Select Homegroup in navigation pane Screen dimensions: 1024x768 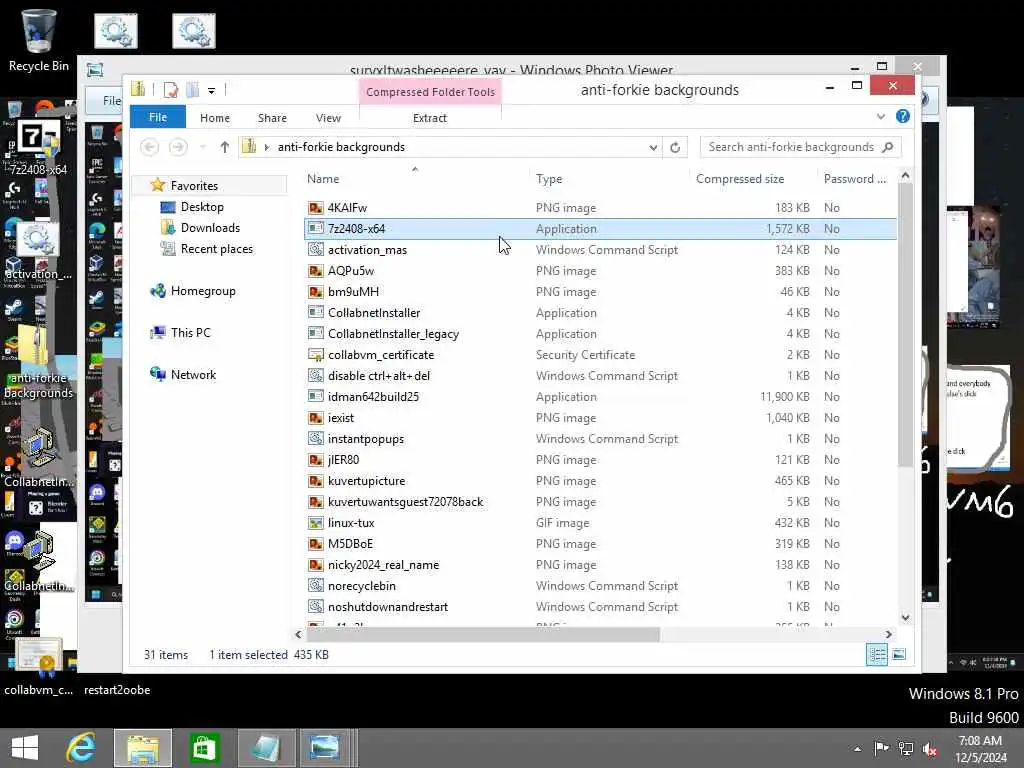point(203,291)
